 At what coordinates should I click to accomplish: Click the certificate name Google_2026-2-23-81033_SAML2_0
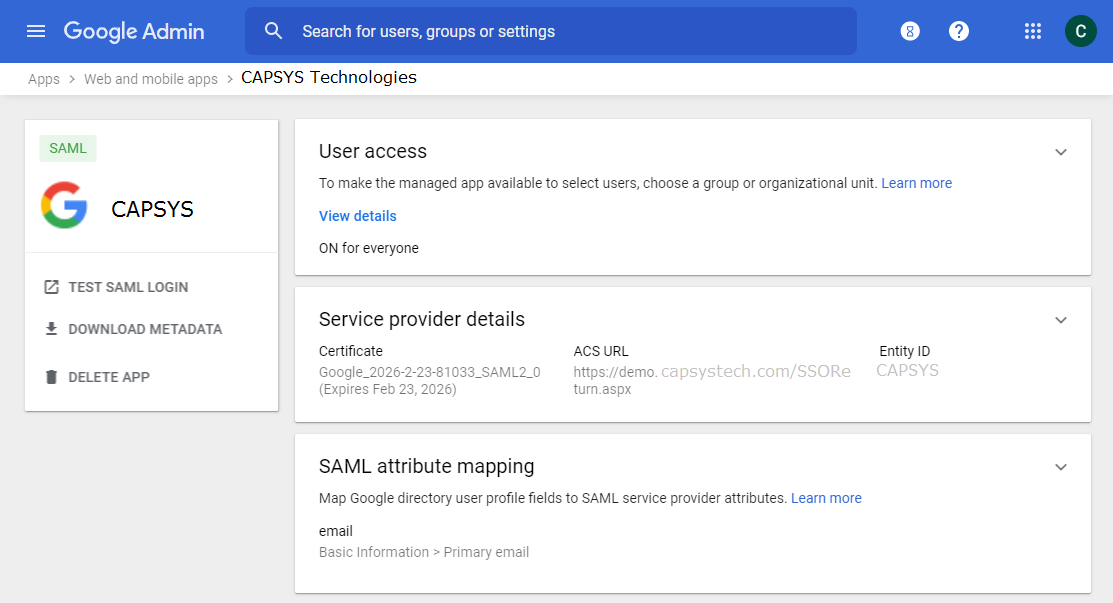[x=429, y=372]
